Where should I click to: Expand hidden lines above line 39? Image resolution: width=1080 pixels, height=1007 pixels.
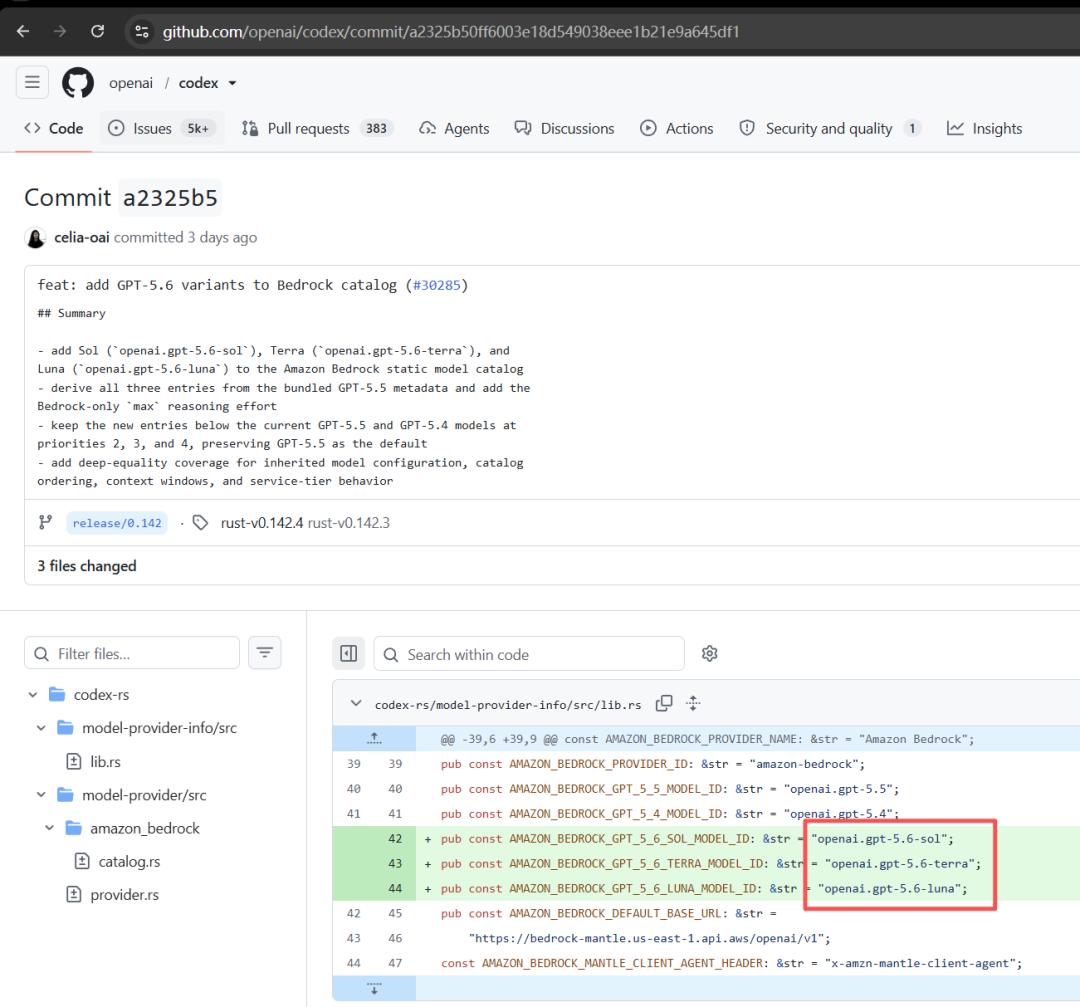coord(374,738)
